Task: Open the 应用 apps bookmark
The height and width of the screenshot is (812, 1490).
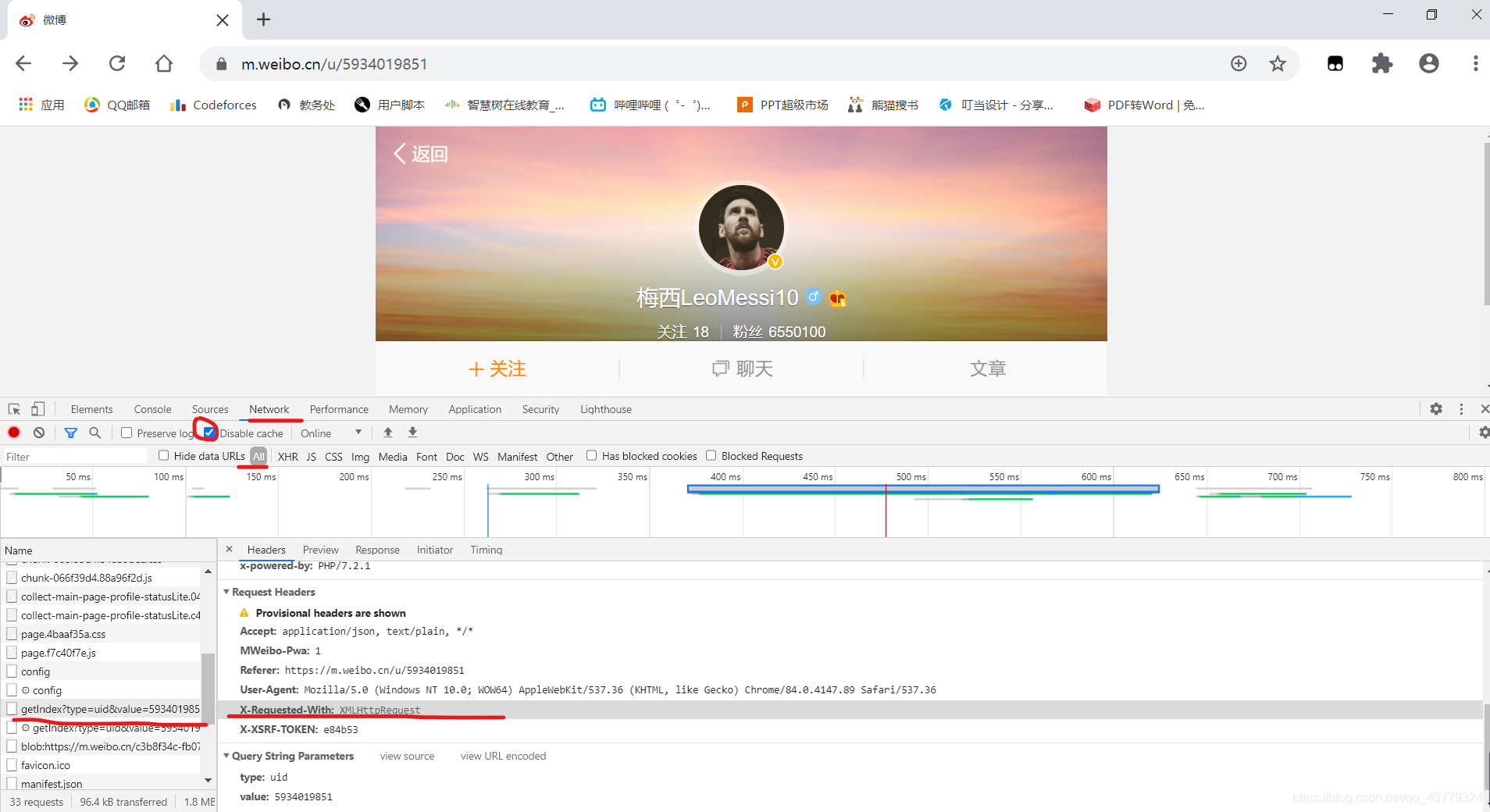Action: point(42,105)
